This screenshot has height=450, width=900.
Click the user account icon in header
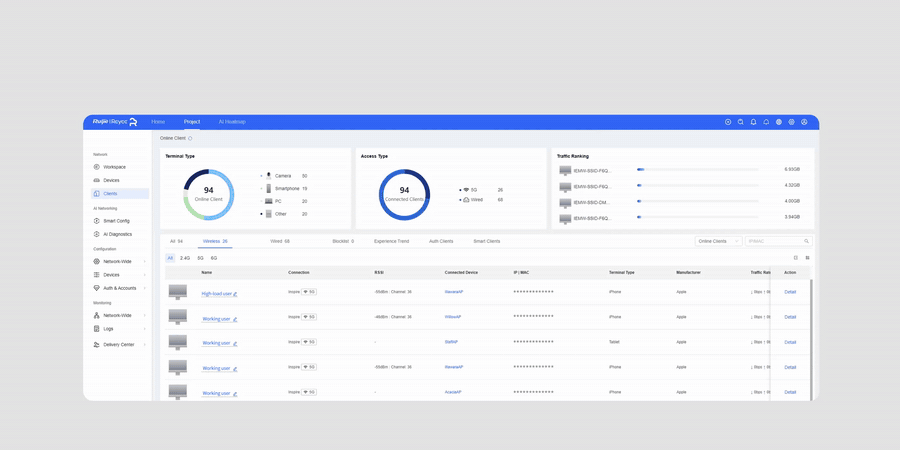804,122
